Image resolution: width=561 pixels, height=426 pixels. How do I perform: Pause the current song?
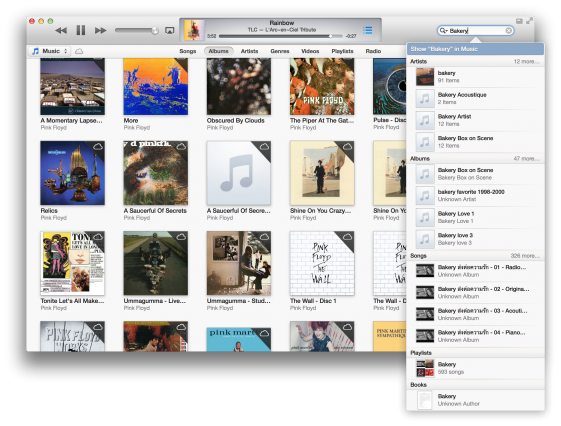tap(81, 30)
